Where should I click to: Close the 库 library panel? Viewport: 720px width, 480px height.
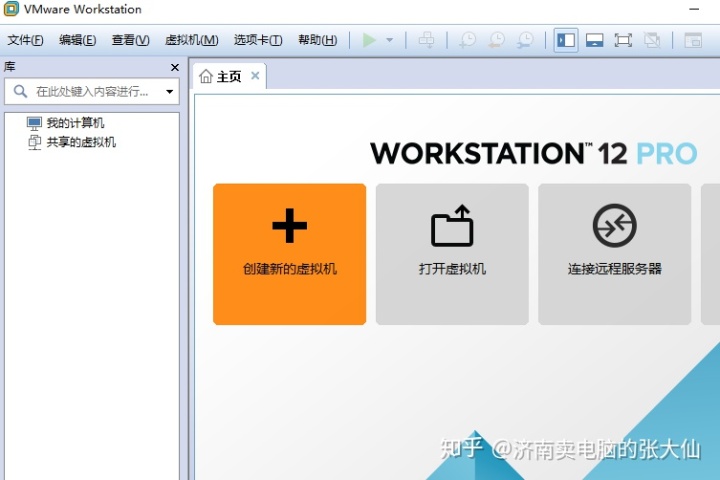175,68
